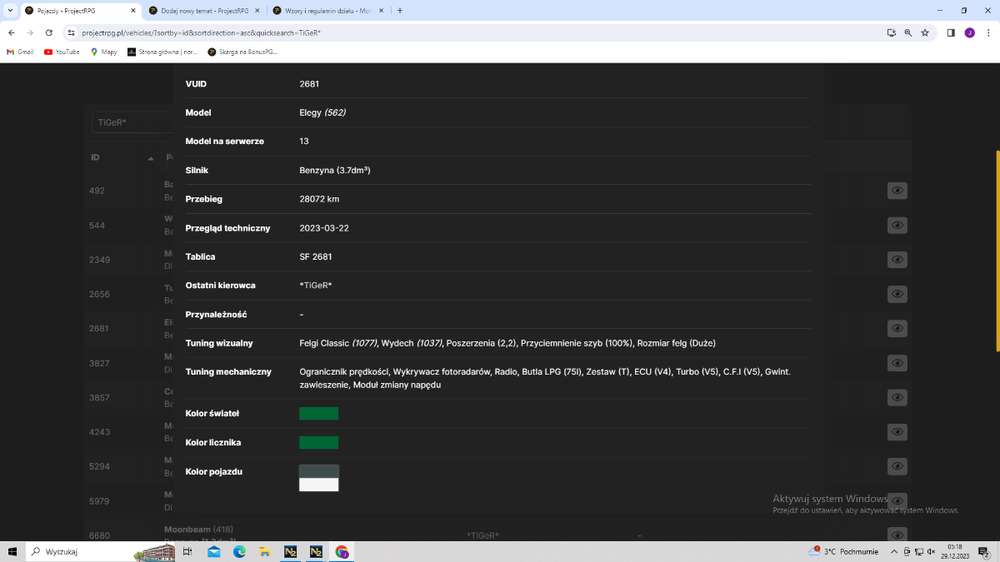
Task: Reload the page with the refresh icon
Action: (49, 33)
